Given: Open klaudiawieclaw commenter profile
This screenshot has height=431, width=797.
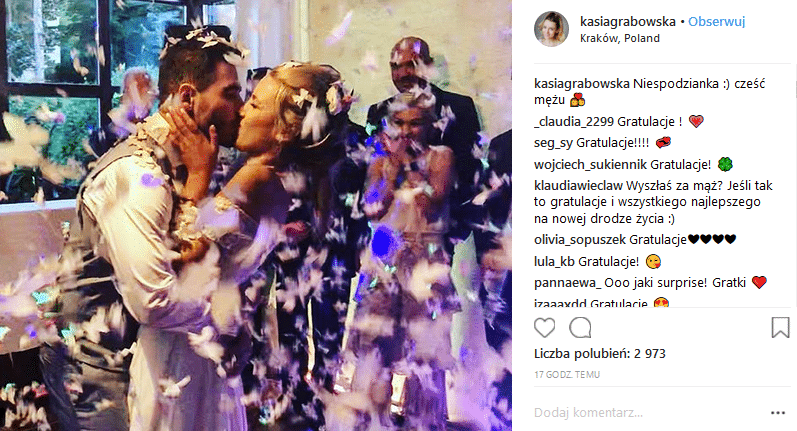Looking at the screenshot, I should (578, 186).
